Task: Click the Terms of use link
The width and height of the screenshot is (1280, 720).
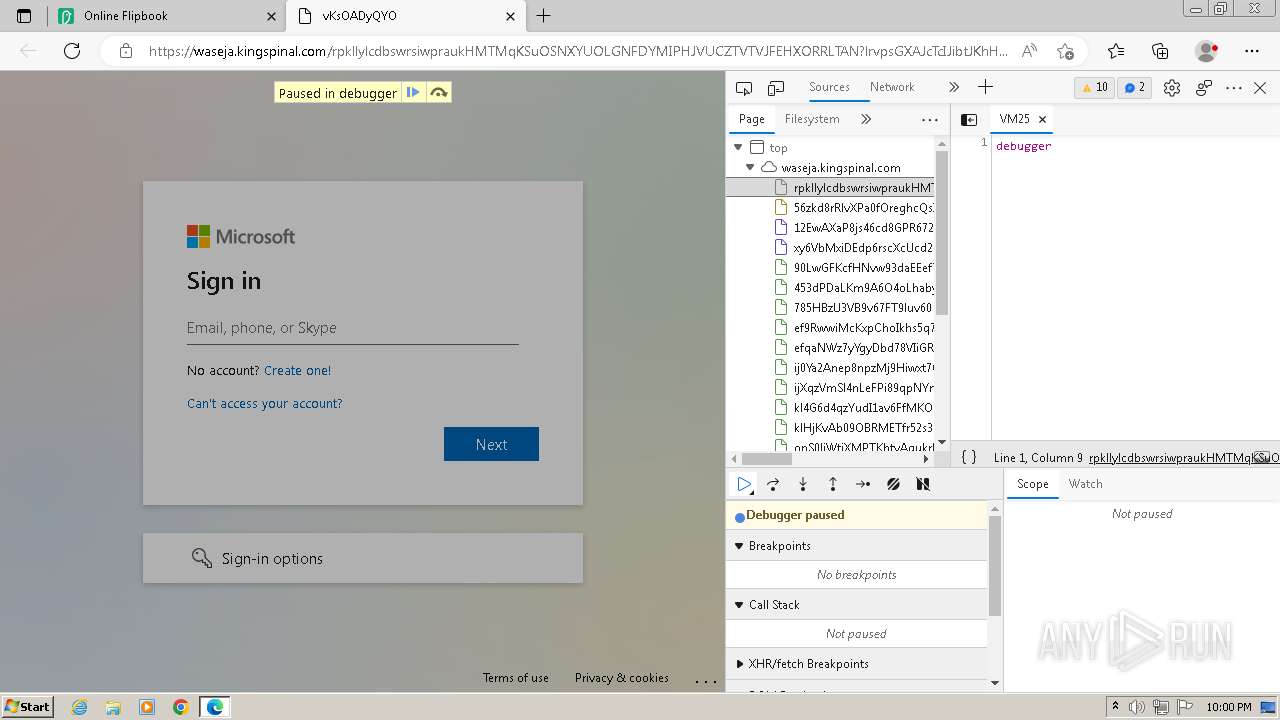Action: [516, 678]
